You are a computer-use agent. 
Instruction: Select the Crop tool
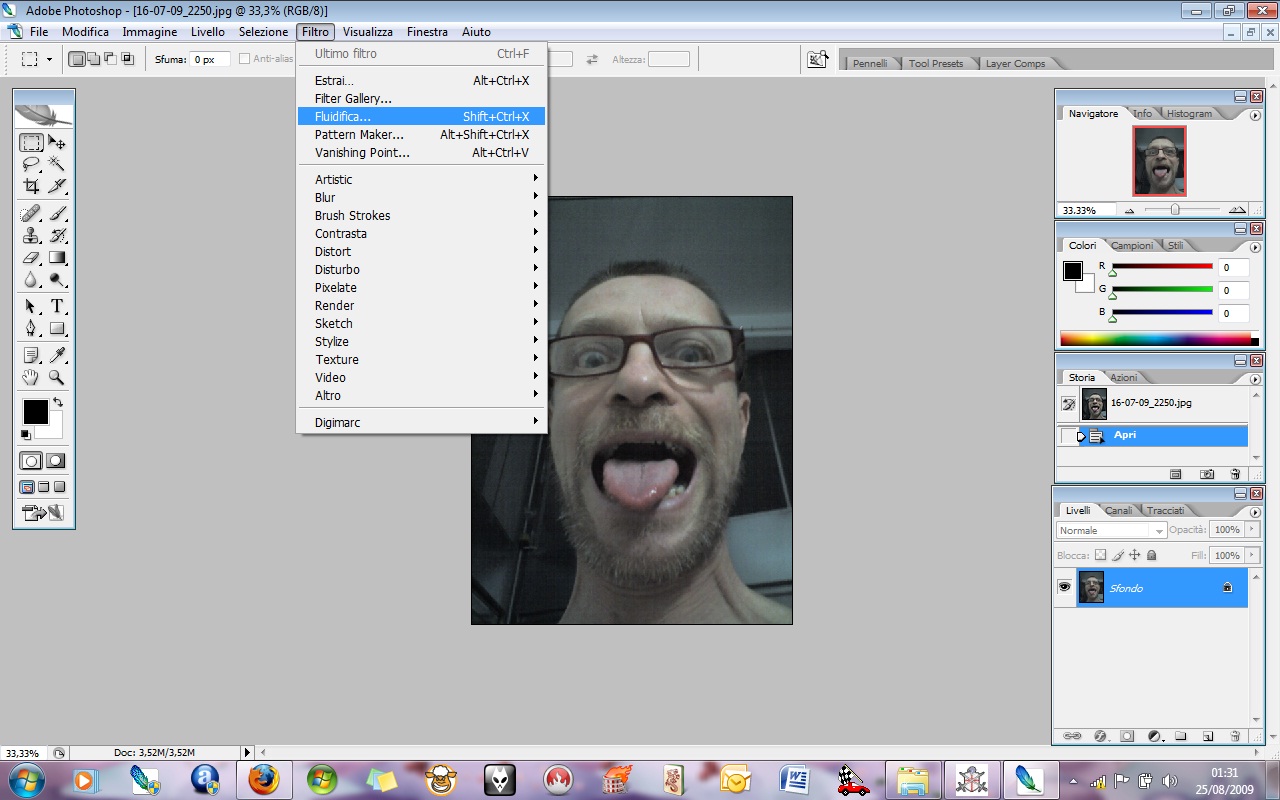(31, 186)
